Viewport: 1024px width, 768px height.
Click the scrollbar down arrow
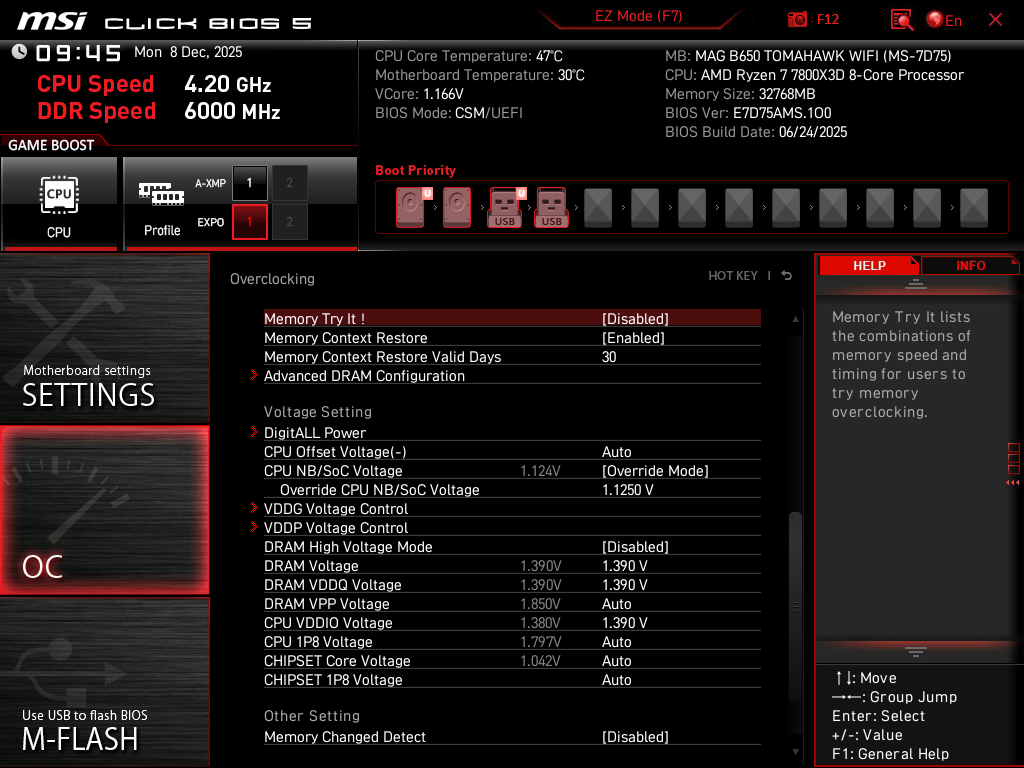click(795, 752)
